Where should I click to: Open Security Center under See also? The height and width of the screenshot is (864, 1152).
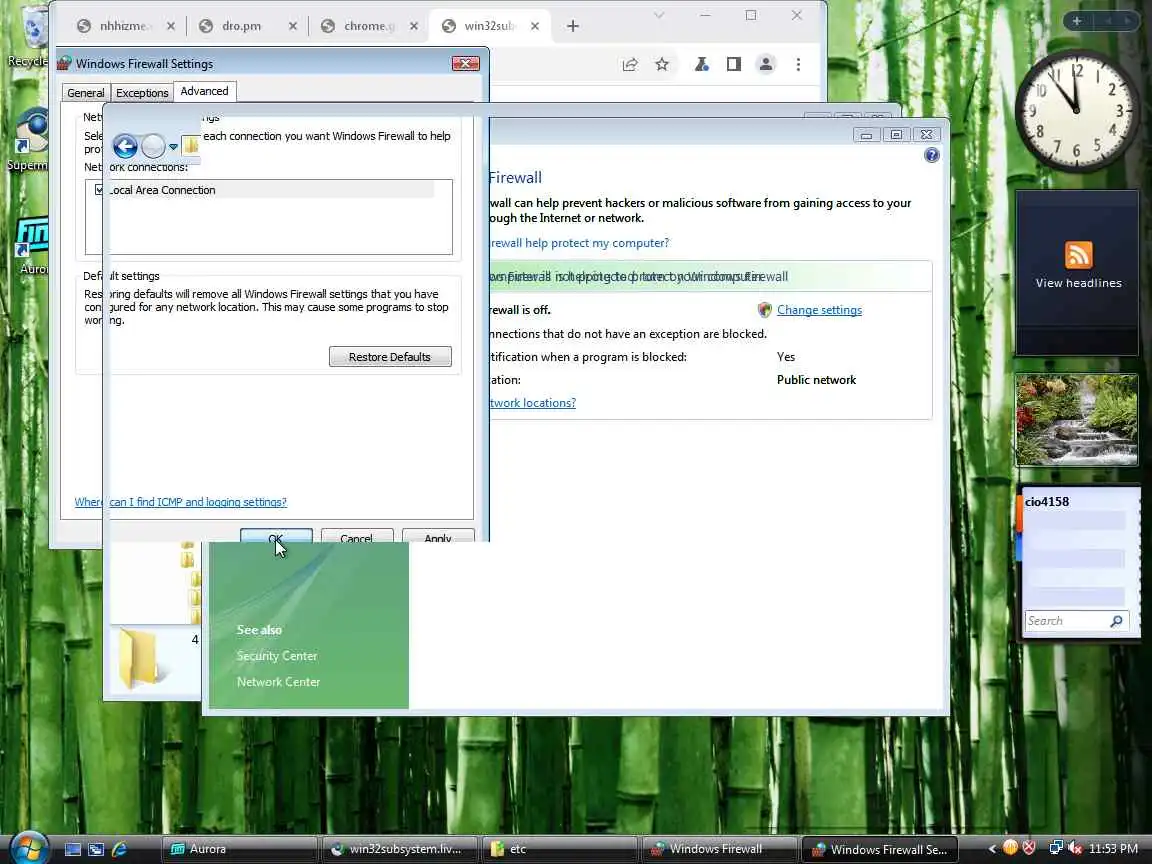tap(277, 655)
